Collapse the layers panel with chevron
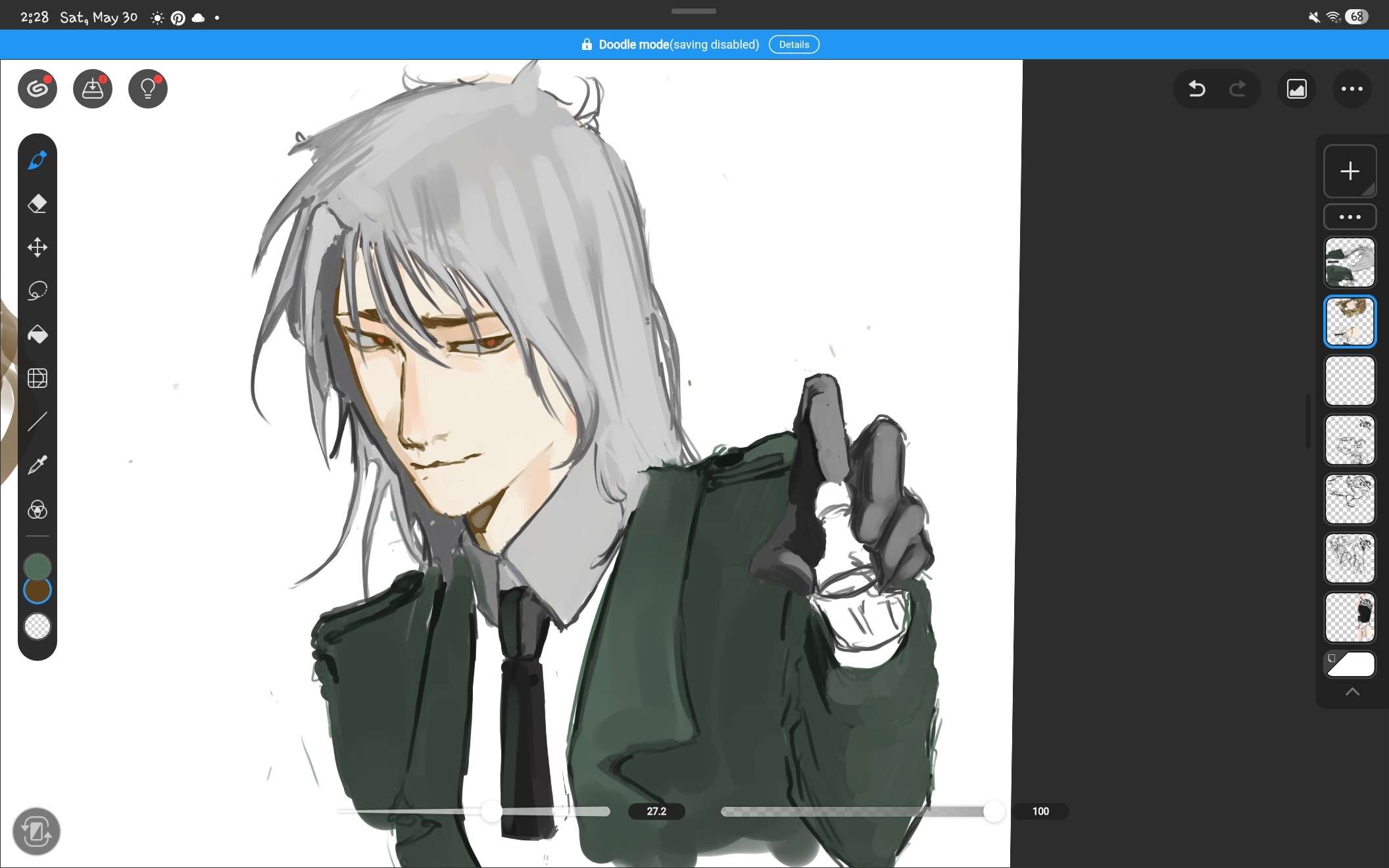 [1352, 692]
